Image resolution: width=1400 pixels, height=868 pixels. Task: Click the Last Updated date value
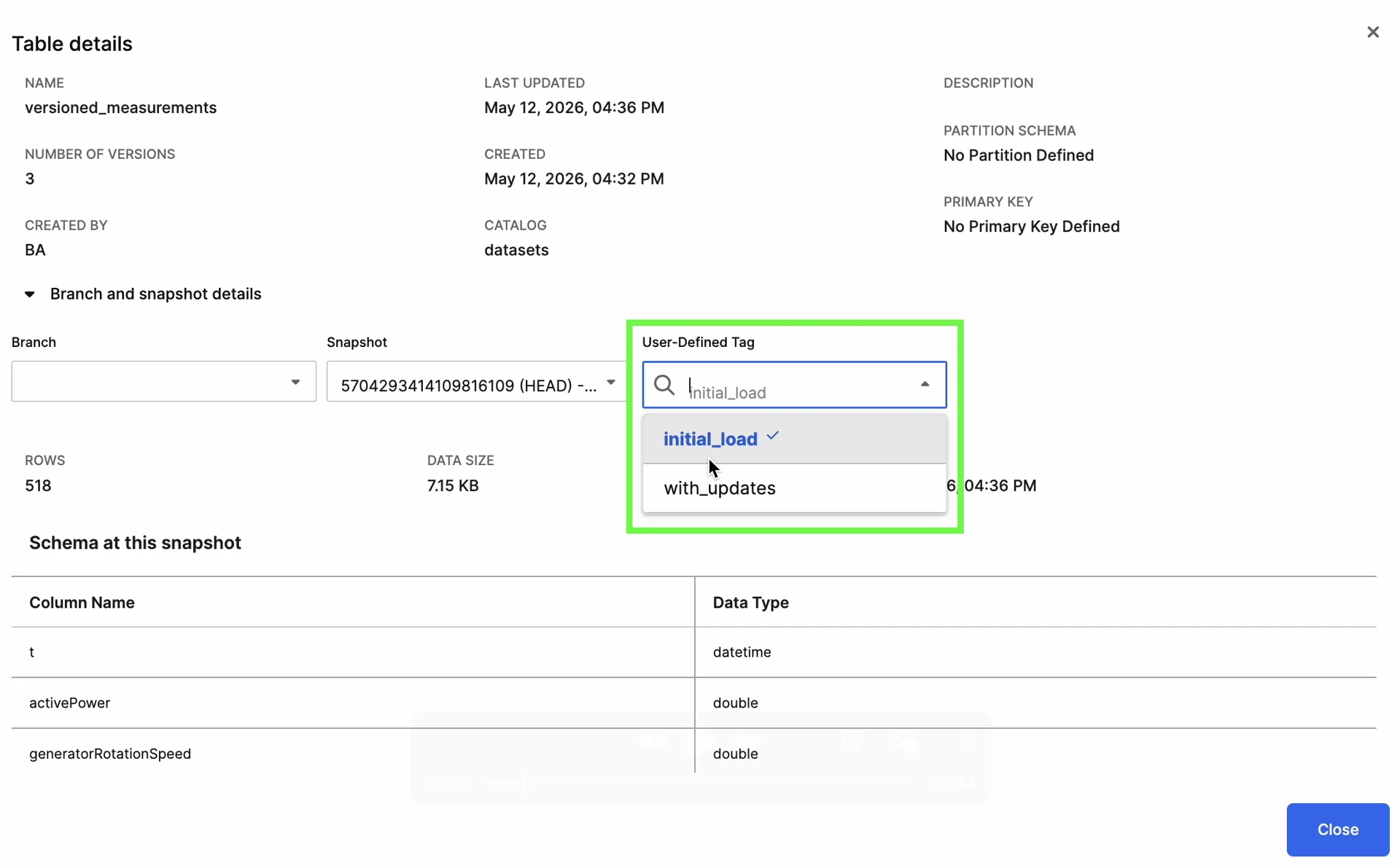(x=574, y=108)
